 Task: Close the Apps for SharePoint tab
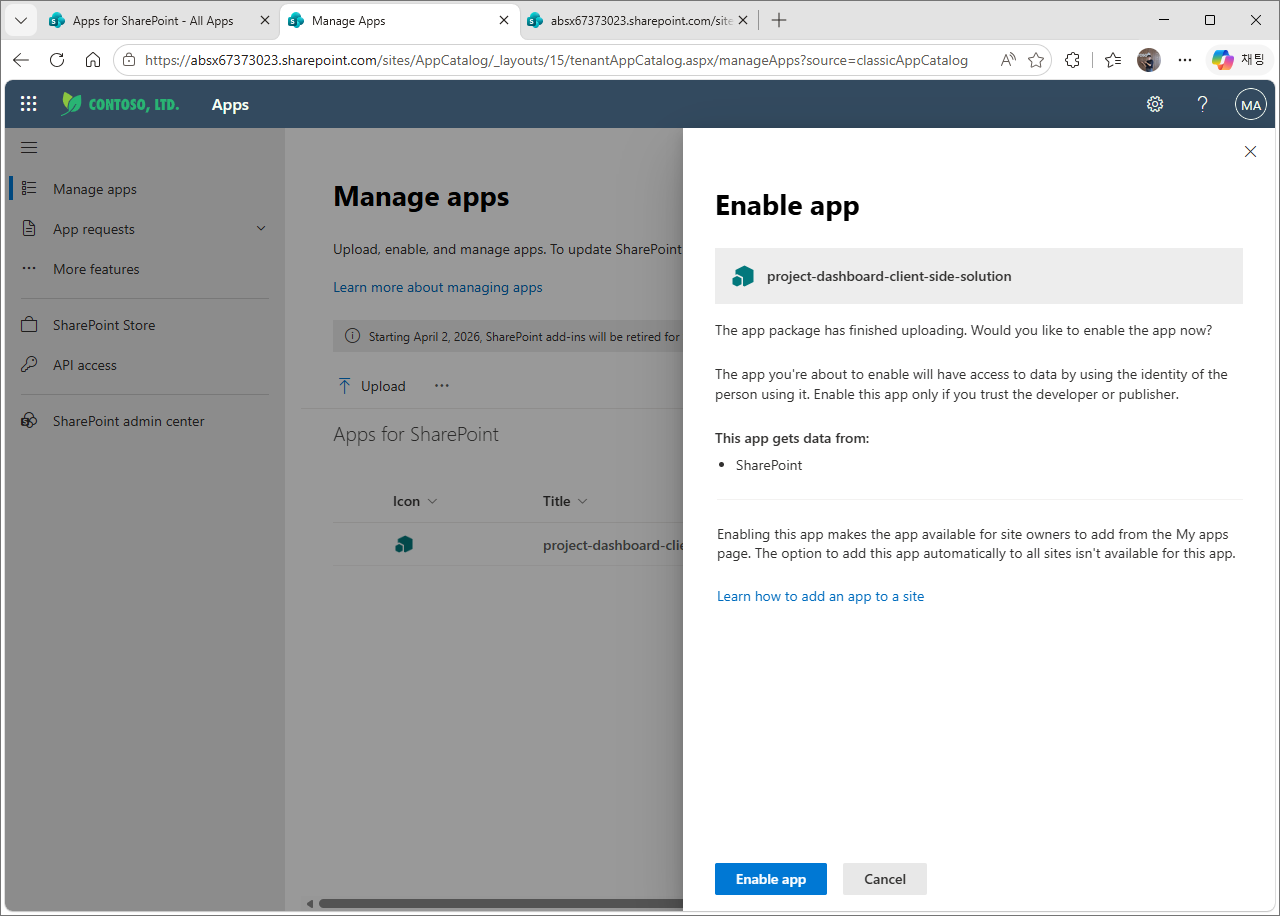265,20
